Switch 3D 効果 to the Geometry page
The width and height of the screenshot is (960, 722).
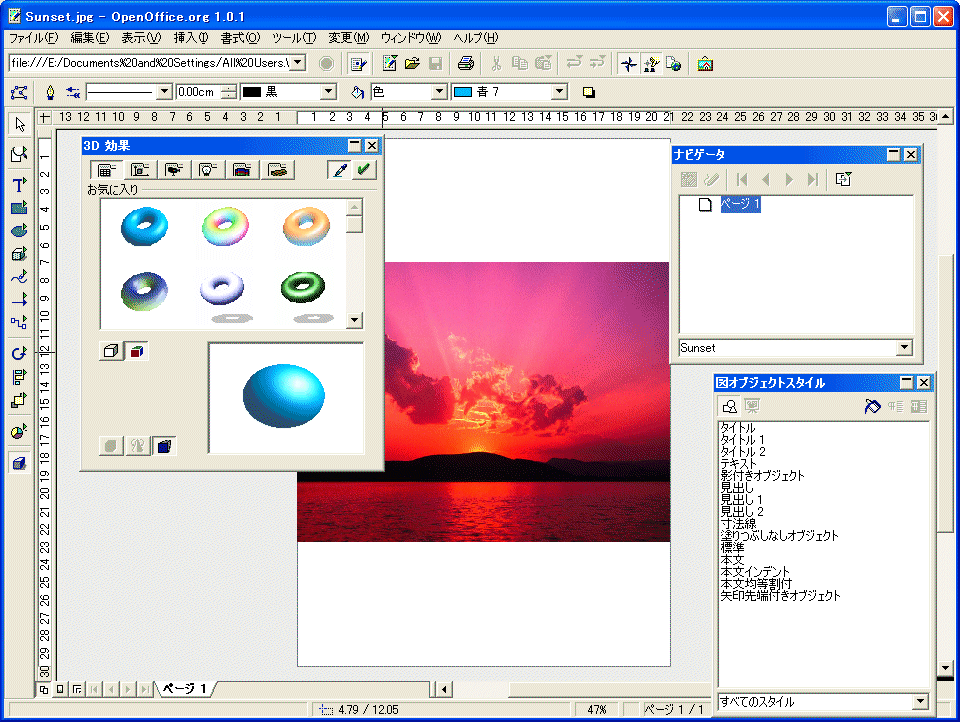[140, 170]
